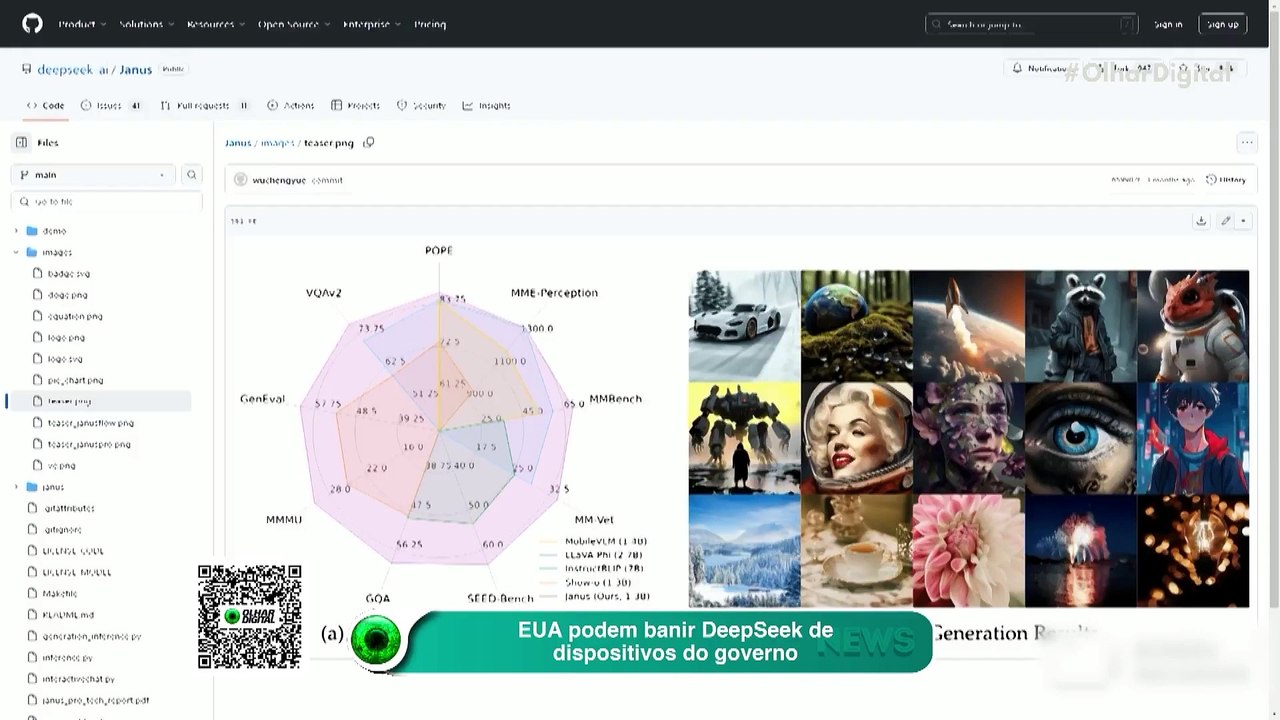The width and height of the screenshot is (1280, 720).
Task: Open generation_inference.py in file tree
Action: (92, 636)
